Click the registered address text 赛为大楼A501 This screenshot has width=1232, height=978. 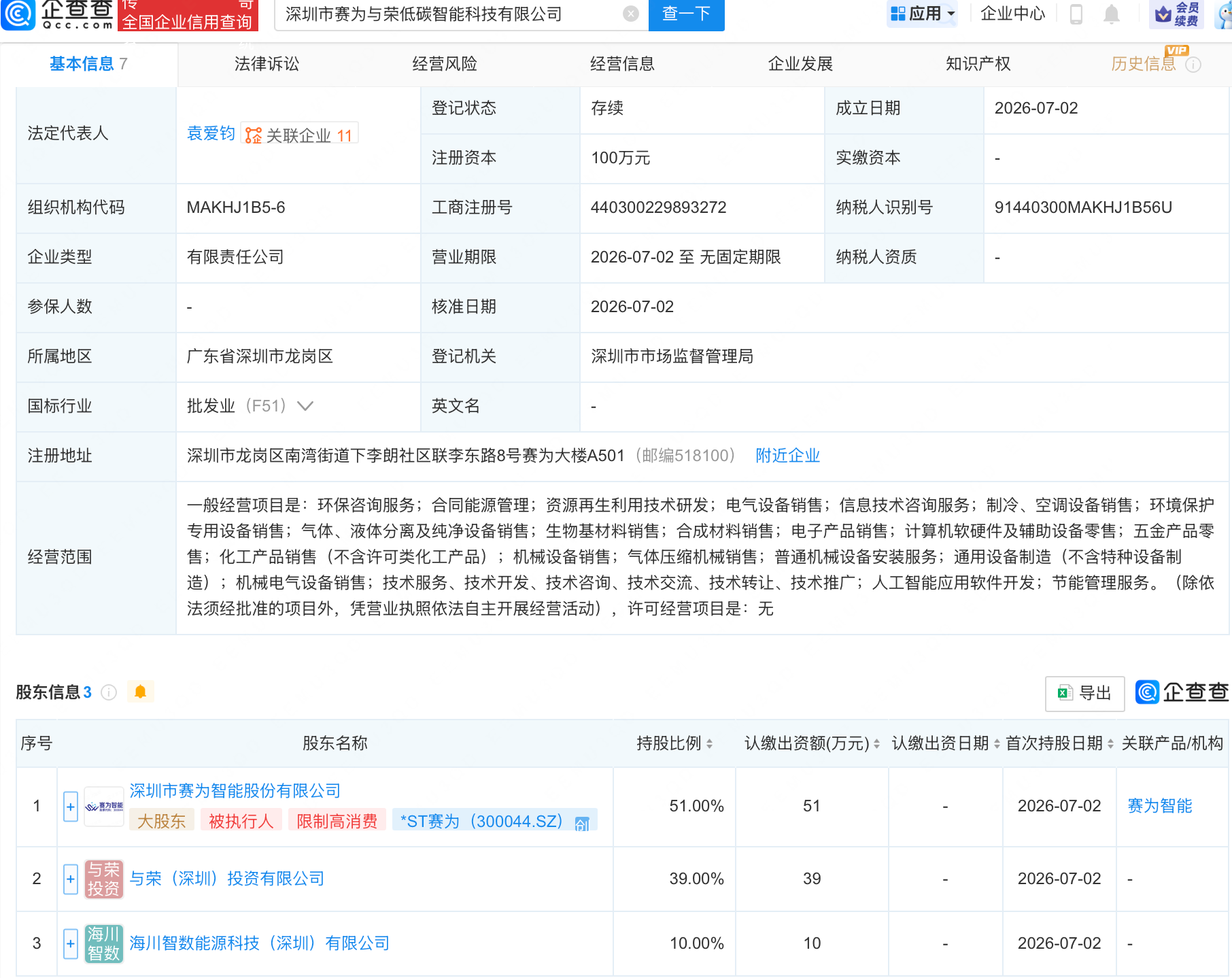point(573,456)
